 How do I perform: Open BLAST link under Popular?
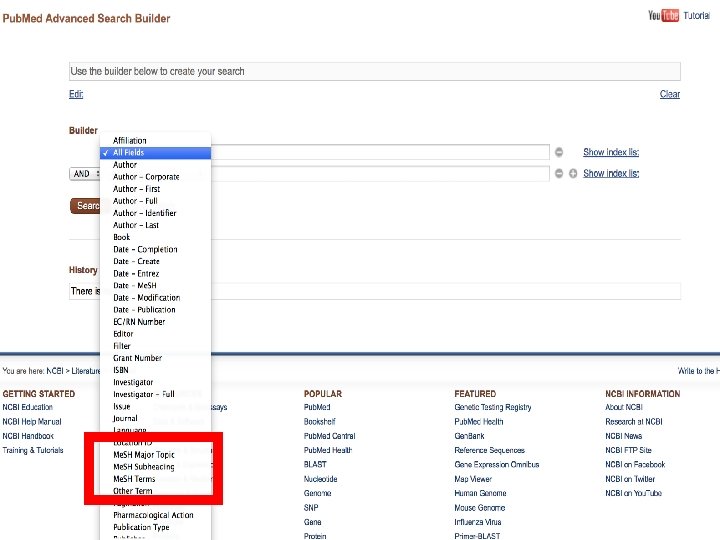[315, 464]
